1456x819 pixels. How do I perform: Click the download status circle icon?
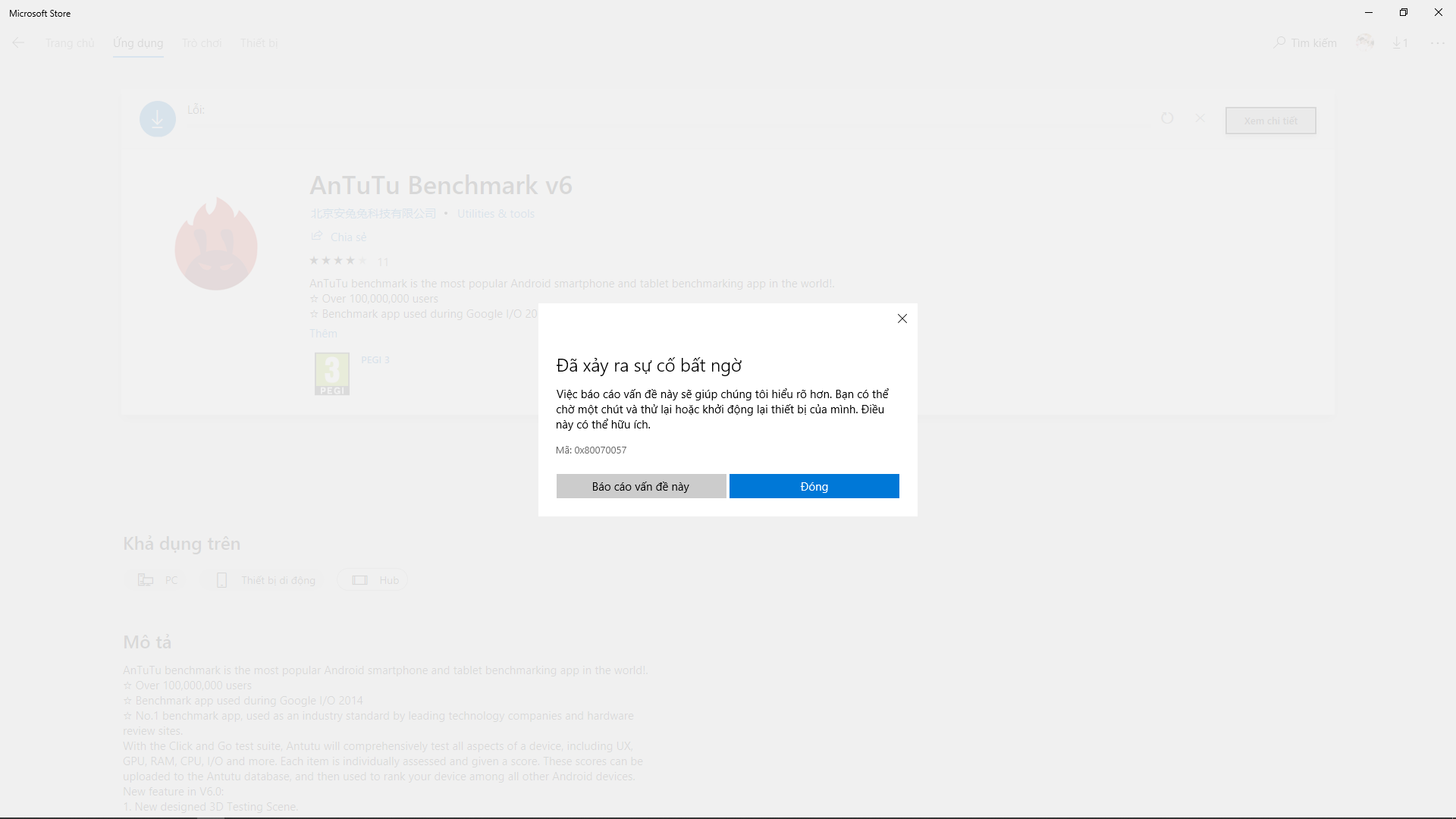[x=158, y=119]
